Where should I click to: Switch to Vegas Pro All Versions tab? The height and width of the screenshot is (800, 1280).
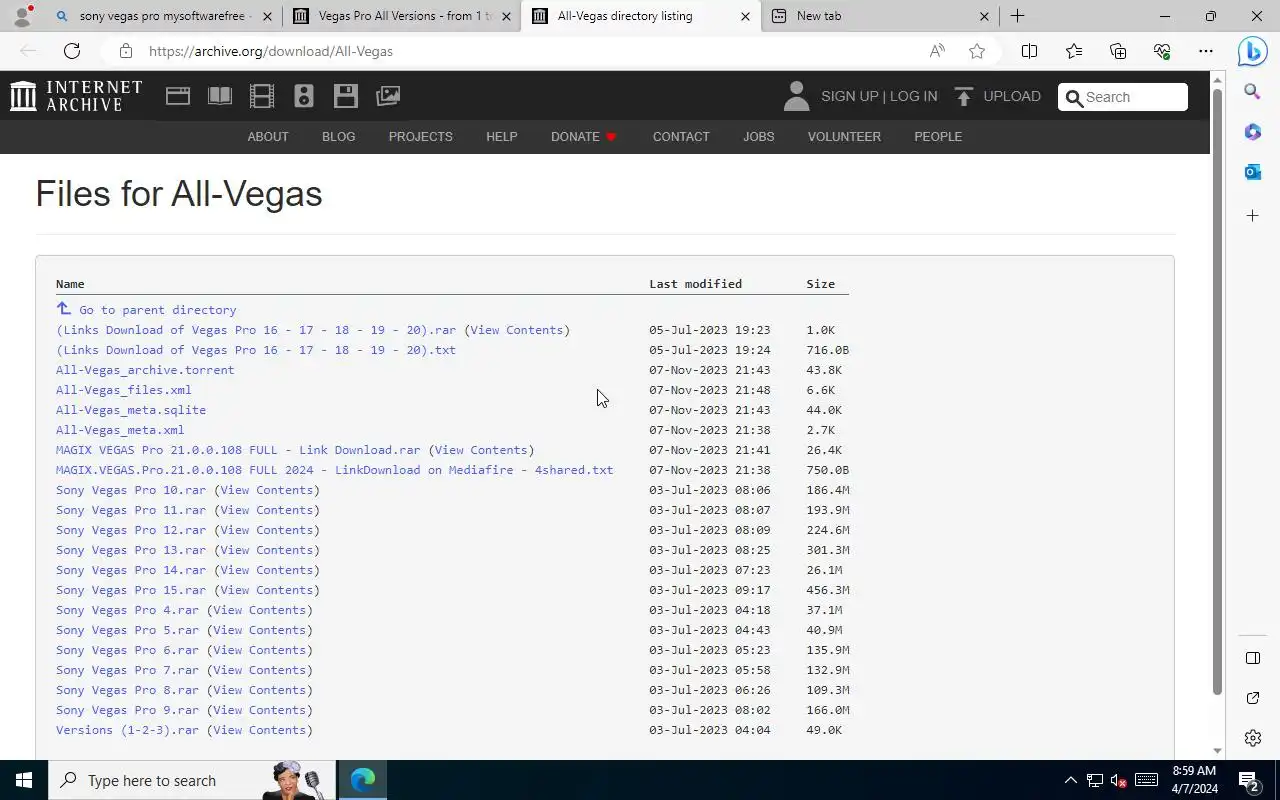[404, 16]
